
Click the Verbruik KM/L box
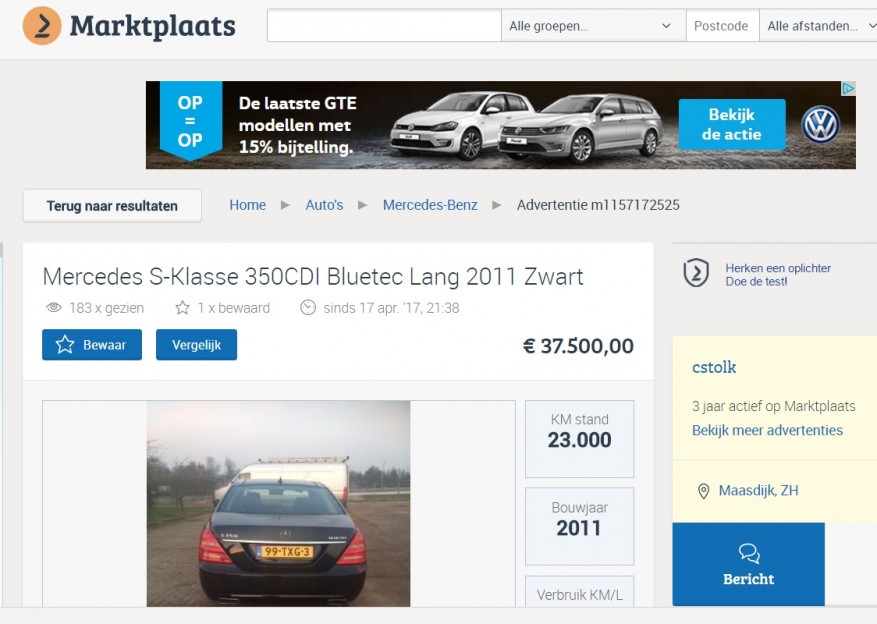[579, 591]
